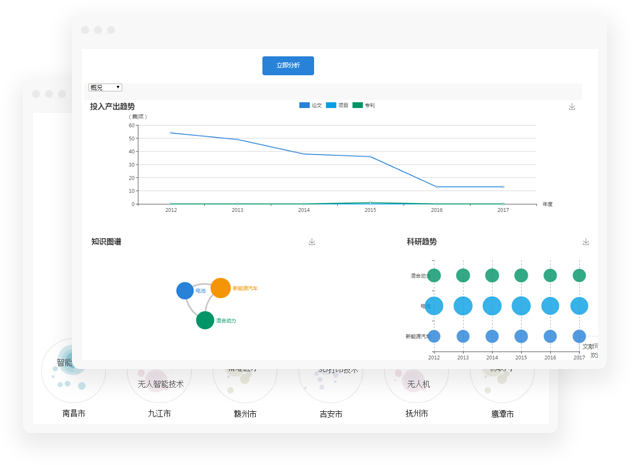Screen dimensions: 632x465
Task: Click the 2014 data point on the blue line
Action: point(304,154)
